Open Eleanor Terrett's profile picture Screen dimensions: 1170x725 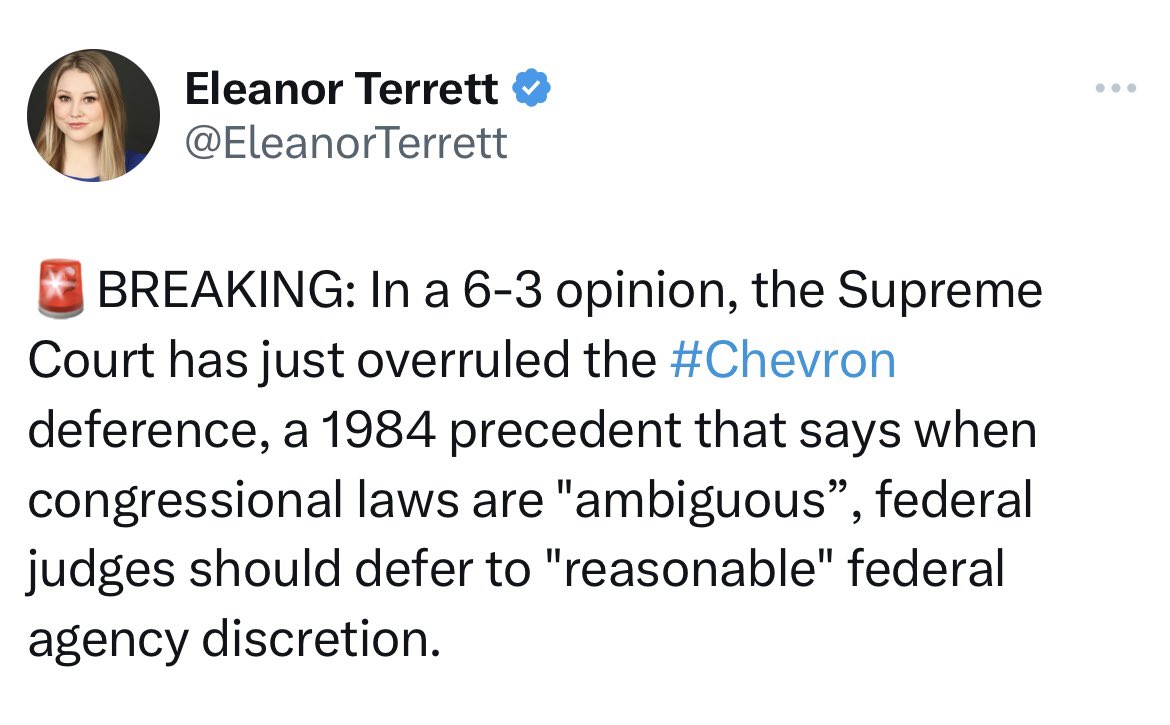coord(93,115)
